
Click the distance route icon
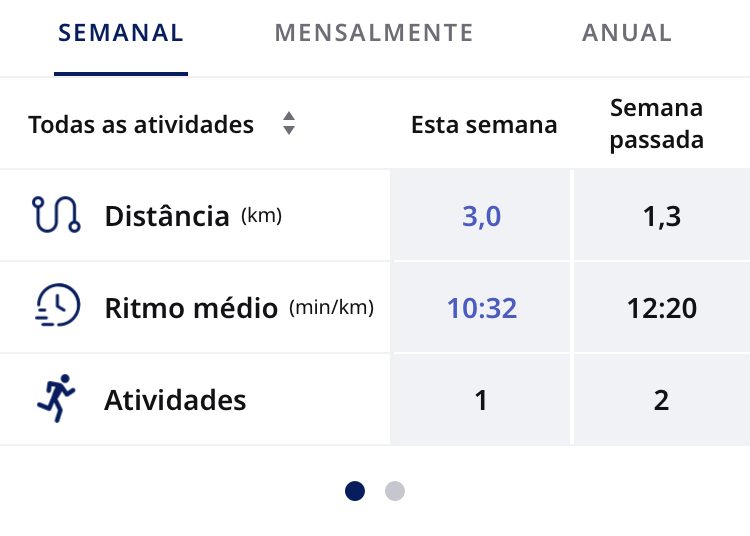coord(56,215)
